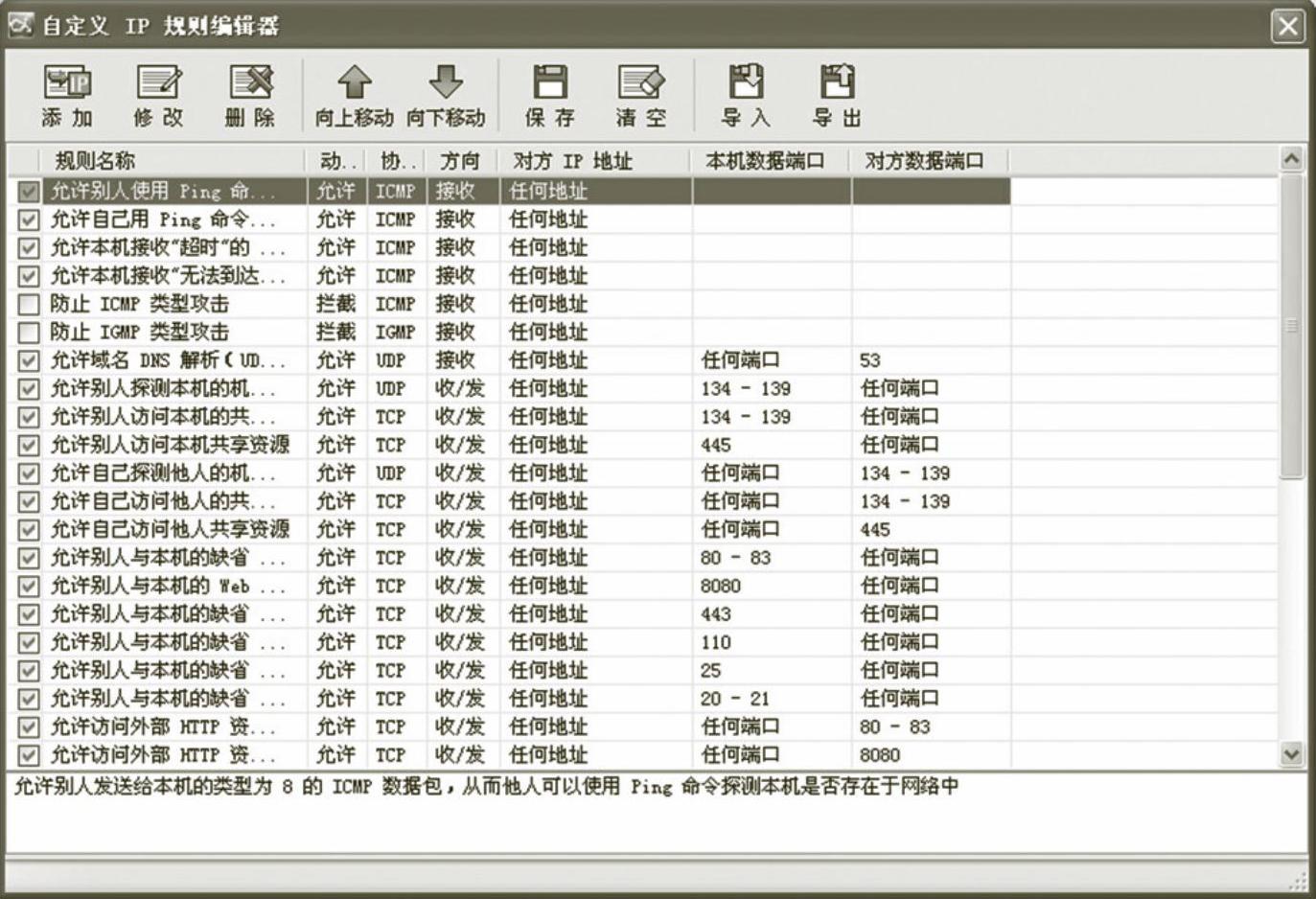Click the app icon in the title bar
Screen dimensions: 1316x899
(20, 25)
